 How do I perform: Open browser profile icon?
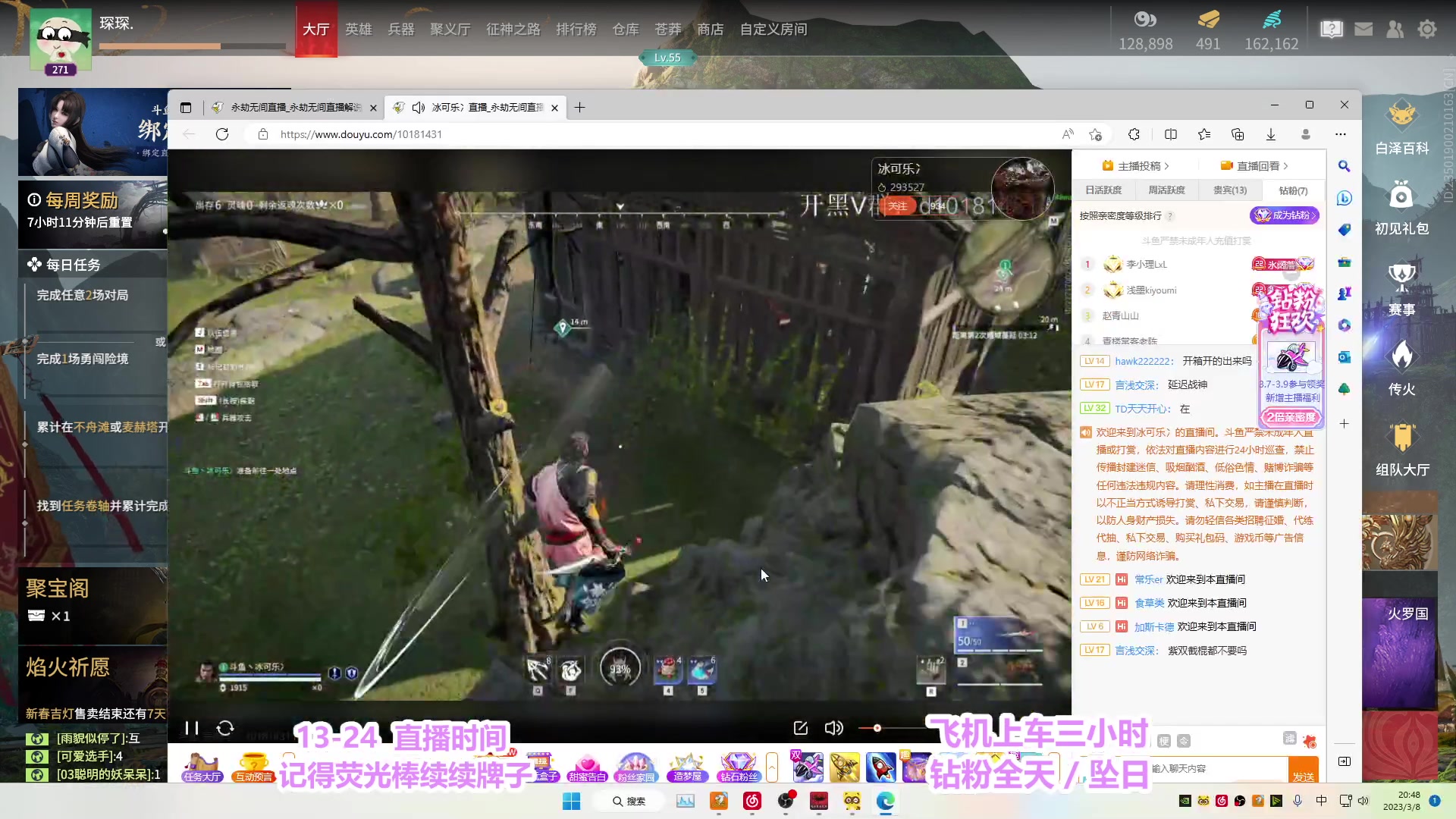click(x=1306, y=134)
